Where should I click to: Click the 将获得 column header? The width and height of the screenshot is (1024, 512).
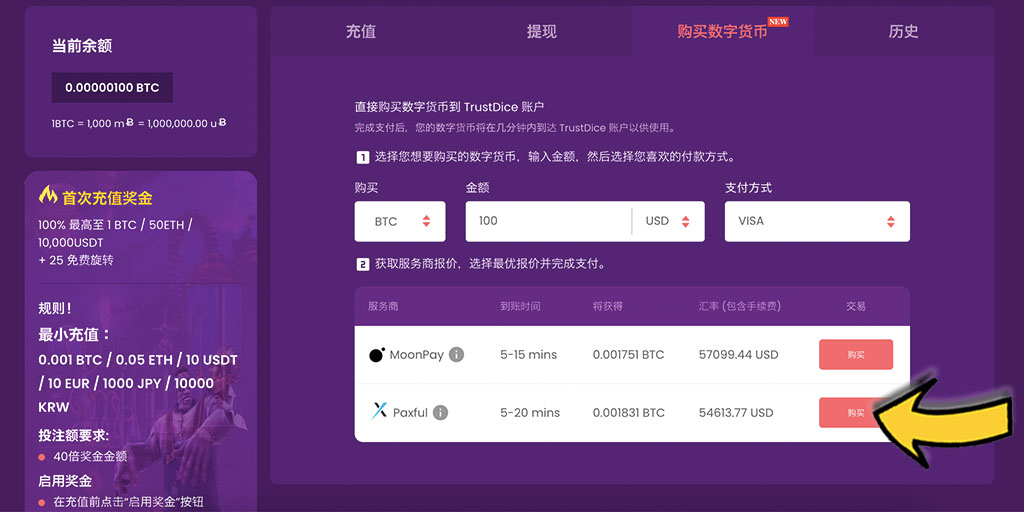tap(607, 306)
